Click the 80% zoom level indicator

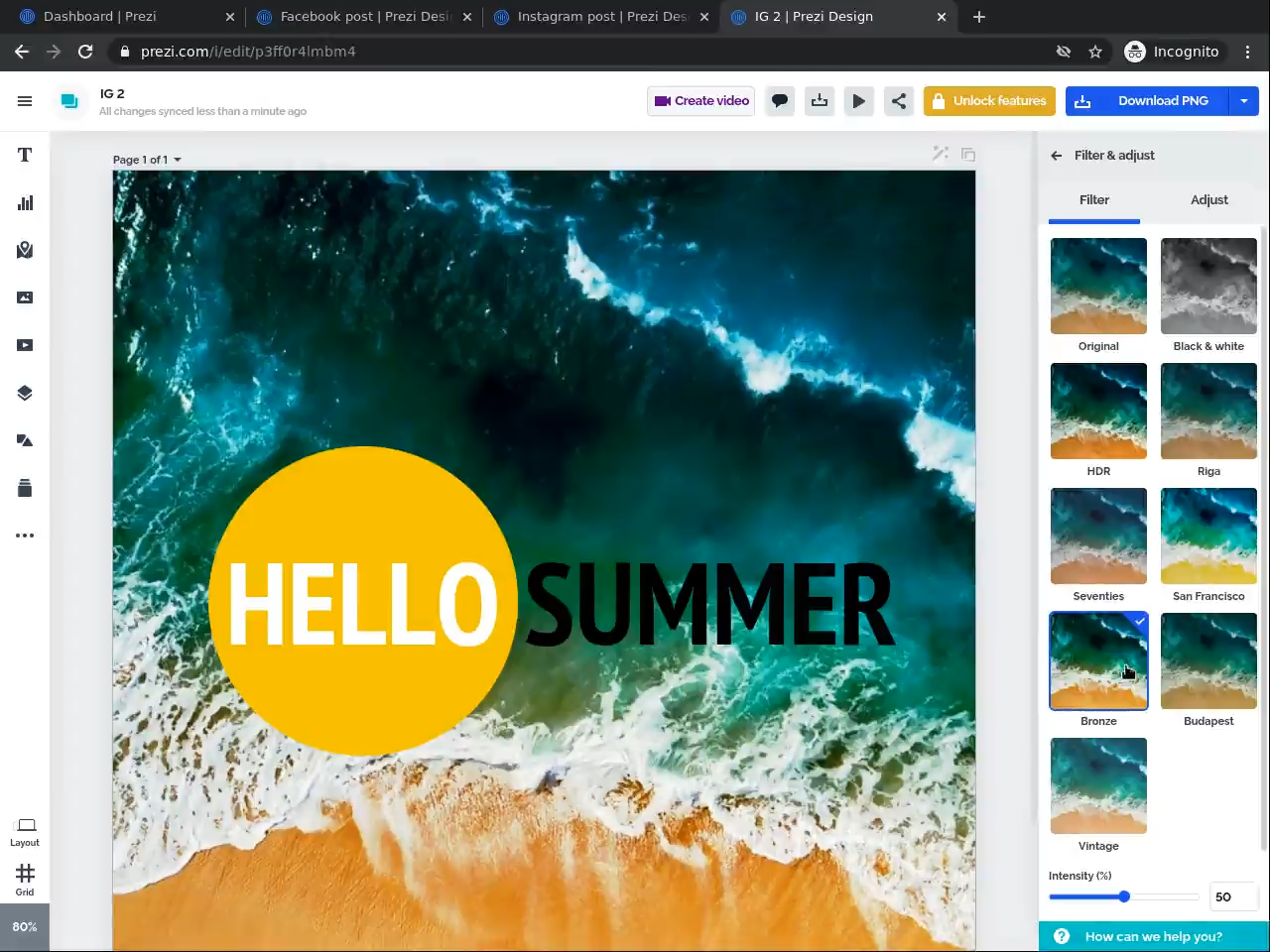tap(25, 927)
